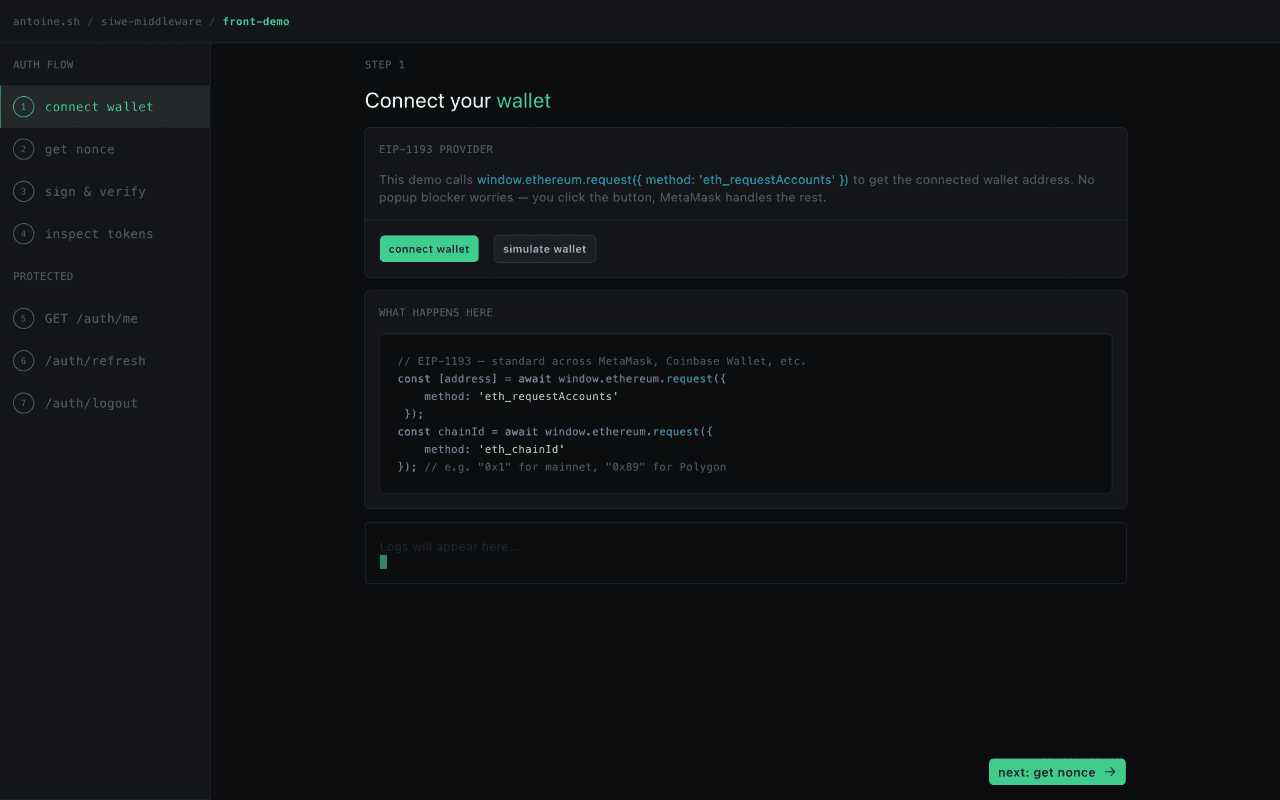Click the step 3 circle for sign & verify

[x=23, y=191]
